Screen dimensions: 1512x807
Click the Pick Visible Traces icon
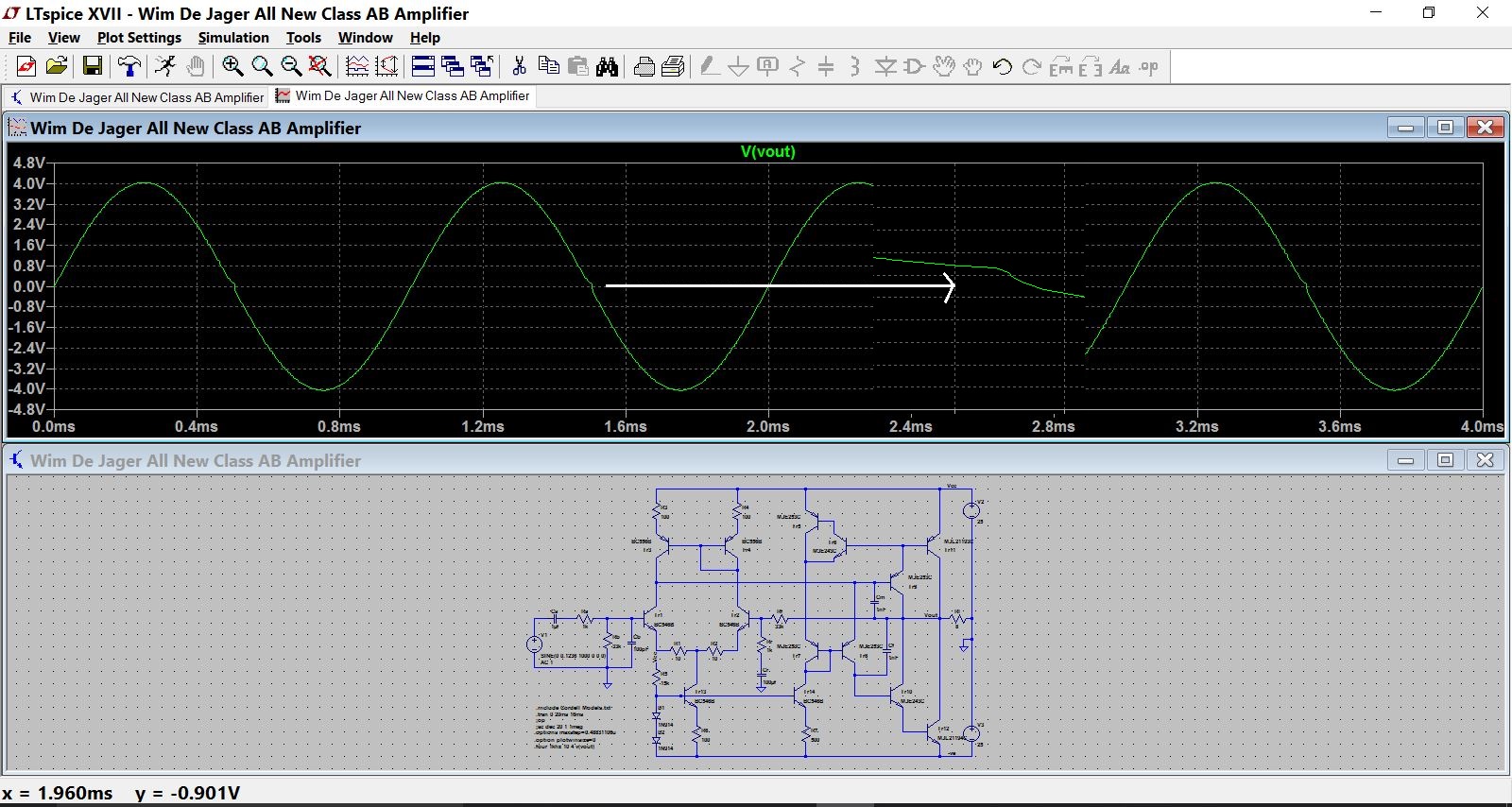tap(357, 66)
